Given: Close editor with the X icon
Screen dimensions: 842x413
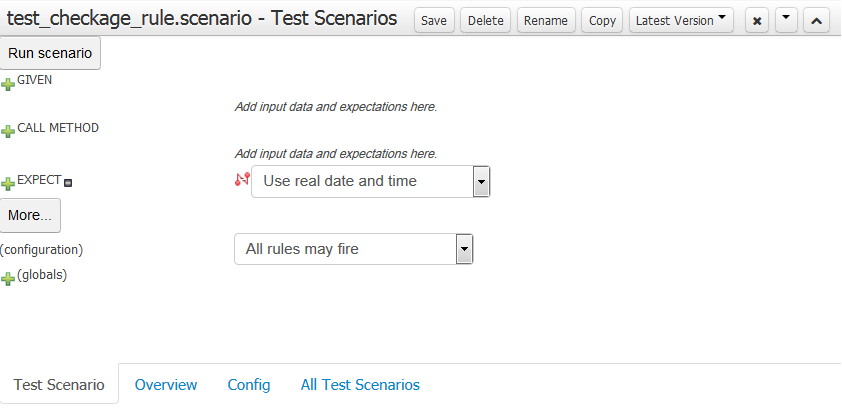Looking at the screenshot, I should [757, 21].
